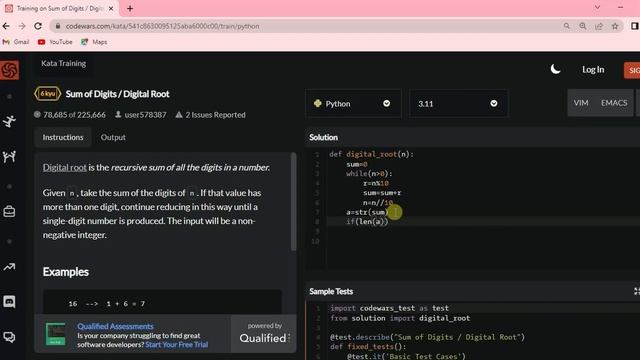Toggle dark mode moon icon
Image resolution: width=640 pixels, height=360 pixels.
click(555, 69)
